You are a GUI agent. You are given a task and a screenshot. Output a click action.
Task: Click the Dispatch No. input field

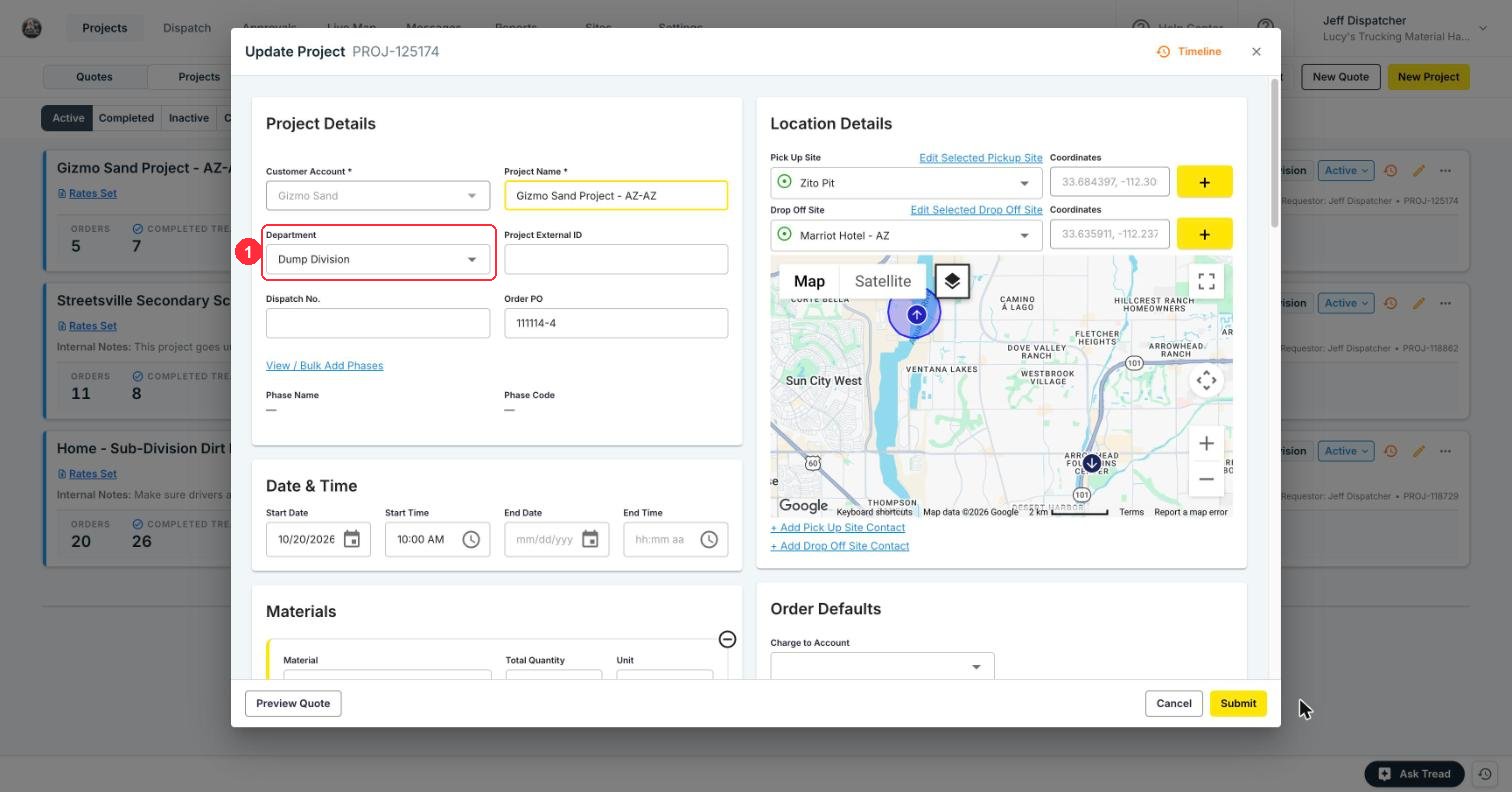click(378, 323)
